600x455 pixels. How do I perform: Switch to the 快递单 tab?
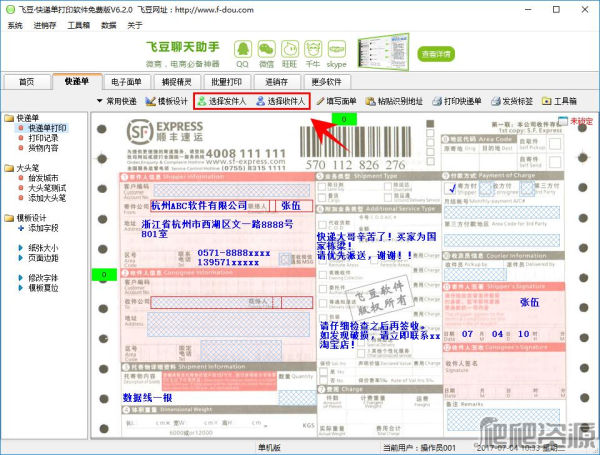tap(77, 81)
